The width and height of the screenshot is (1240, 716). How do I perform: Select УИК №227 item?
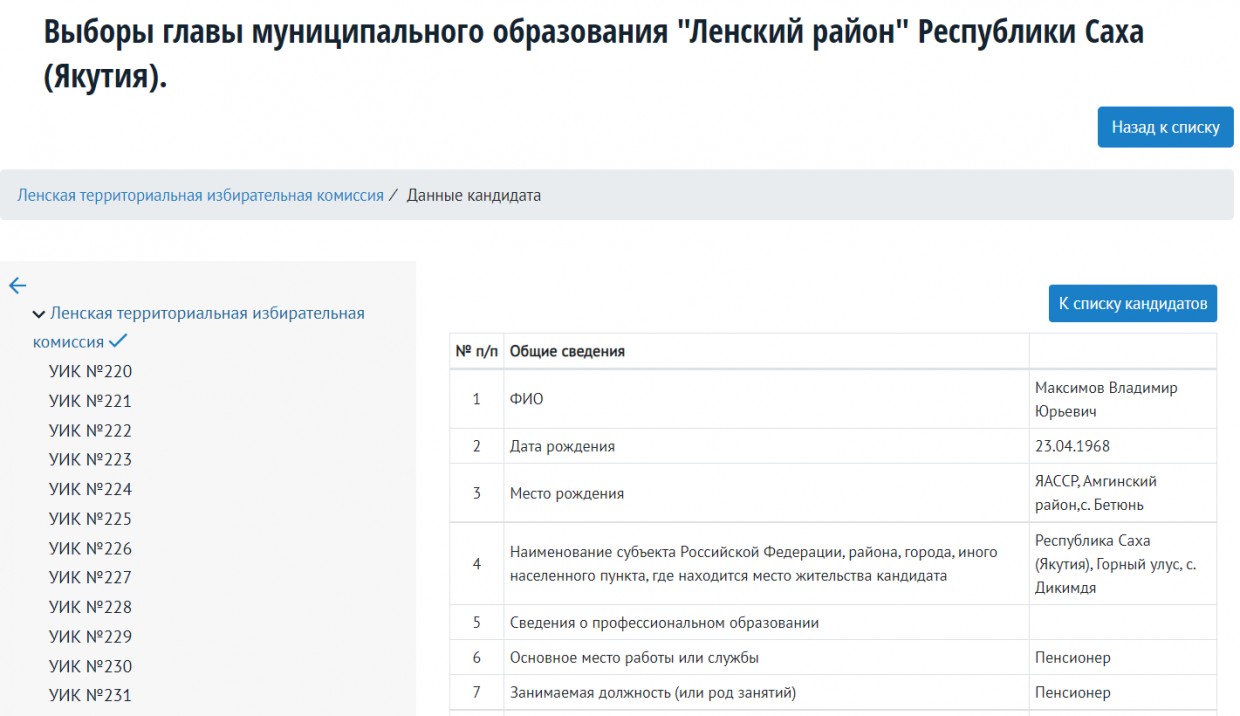90,578
